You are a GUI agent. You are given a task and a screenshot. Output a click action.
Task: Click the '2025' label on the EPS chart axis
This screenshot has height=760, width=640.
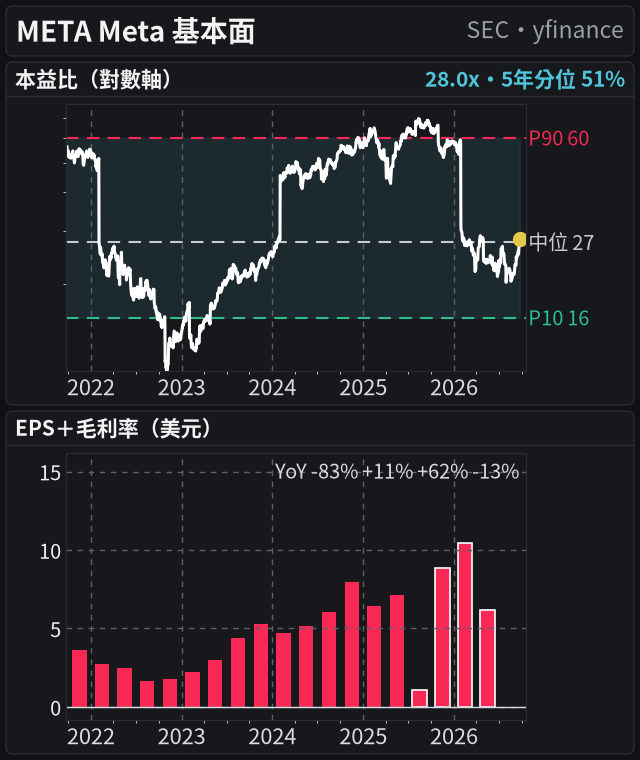pos(363,737)
